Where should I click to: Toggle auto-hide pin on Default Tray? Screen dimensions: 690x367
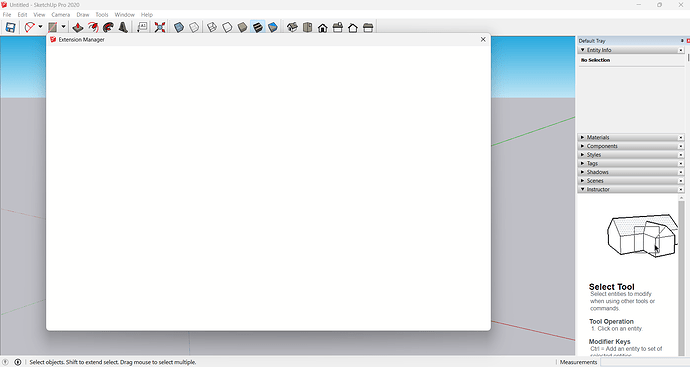[x=682, y=40]
